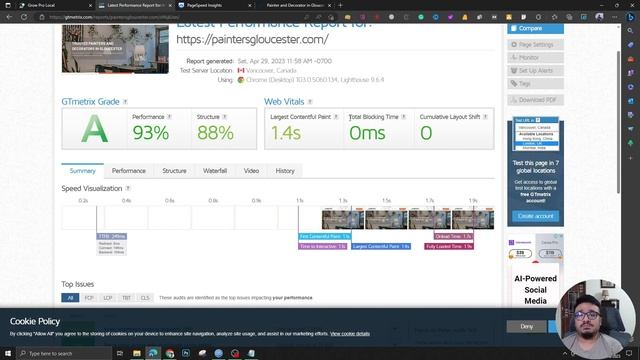Click the Structure score help icon
Viewport: 640px width, 360px height.
tap(224, 117)
